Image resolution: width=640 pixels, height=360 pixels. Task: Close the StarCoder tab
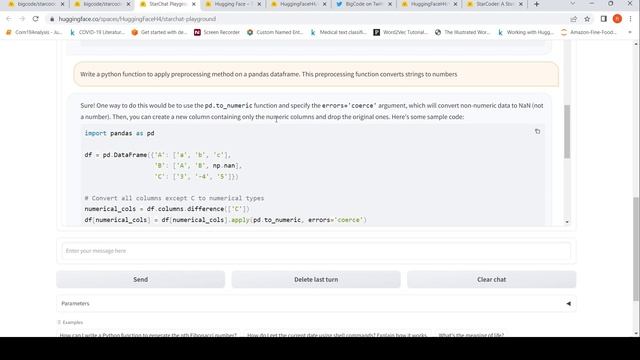point(520,4)
